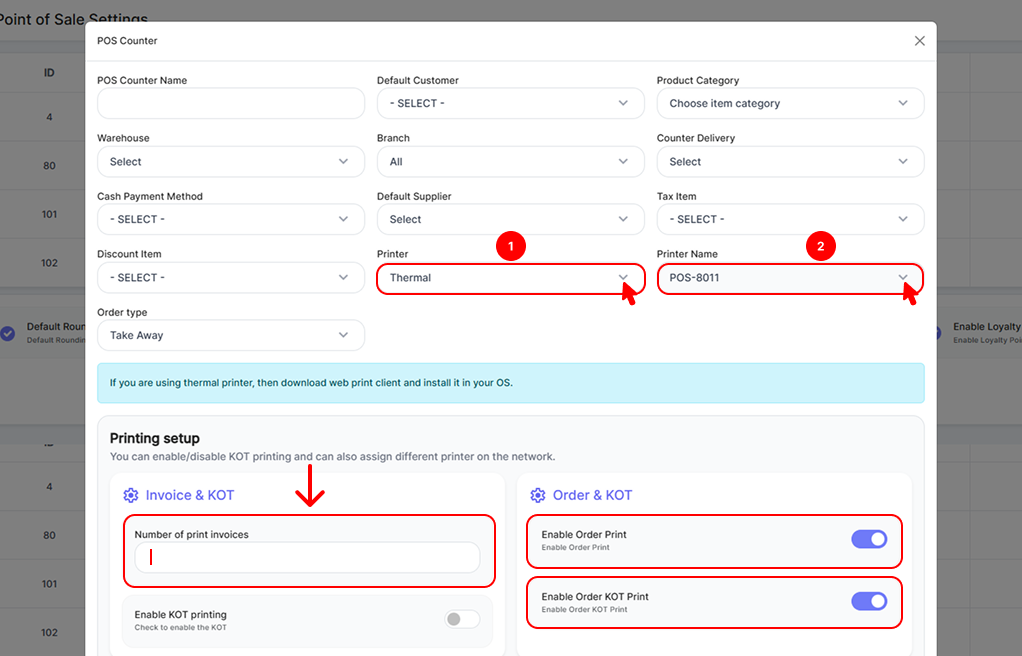Open the Printer dropdown showing Thermal
1022x656 pixels.
click(x=510, y=278)
